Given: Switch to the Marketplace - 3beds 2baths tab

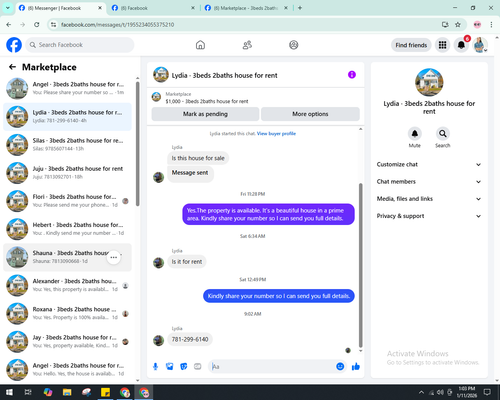Looking at the screenshot, I should pyautogui.click(x=246, y=8).
